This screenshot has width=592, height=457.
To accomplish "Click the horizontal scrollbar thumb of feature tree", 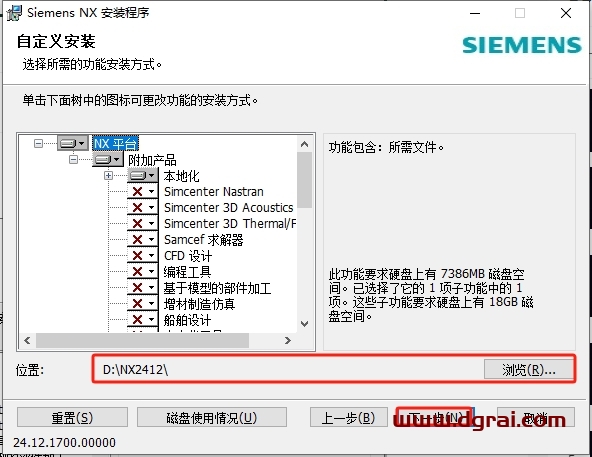I will (142, 340).
